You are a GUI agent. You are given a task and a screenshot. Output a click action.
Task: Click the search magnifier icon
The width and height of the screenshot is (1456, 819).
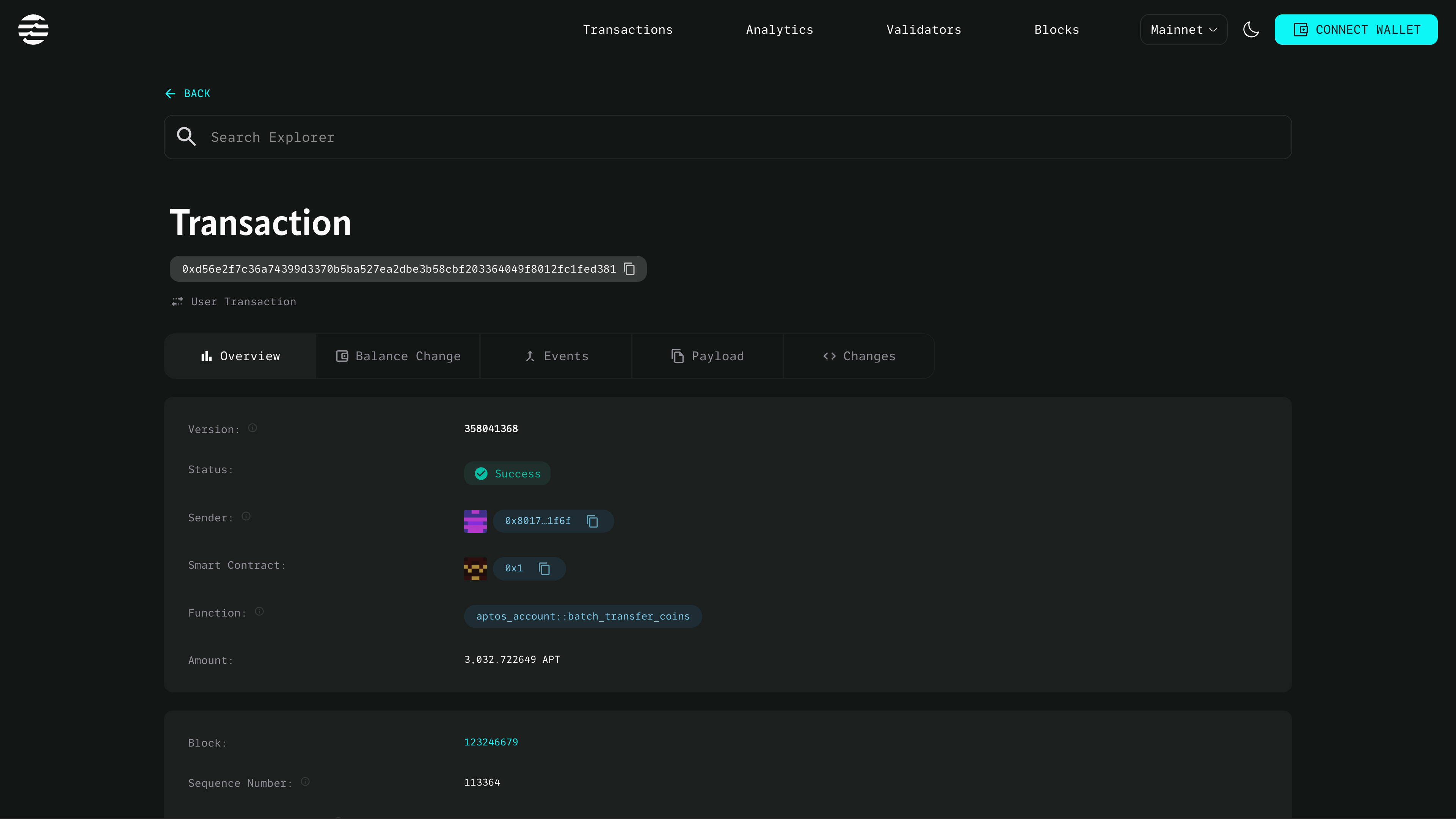(186, 137)
